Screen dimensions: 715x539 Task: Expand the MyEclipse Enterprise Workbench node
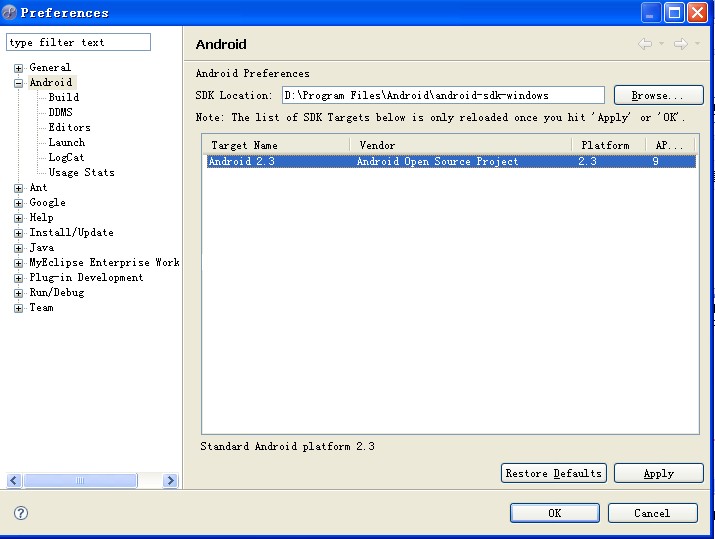pos(18,264)
